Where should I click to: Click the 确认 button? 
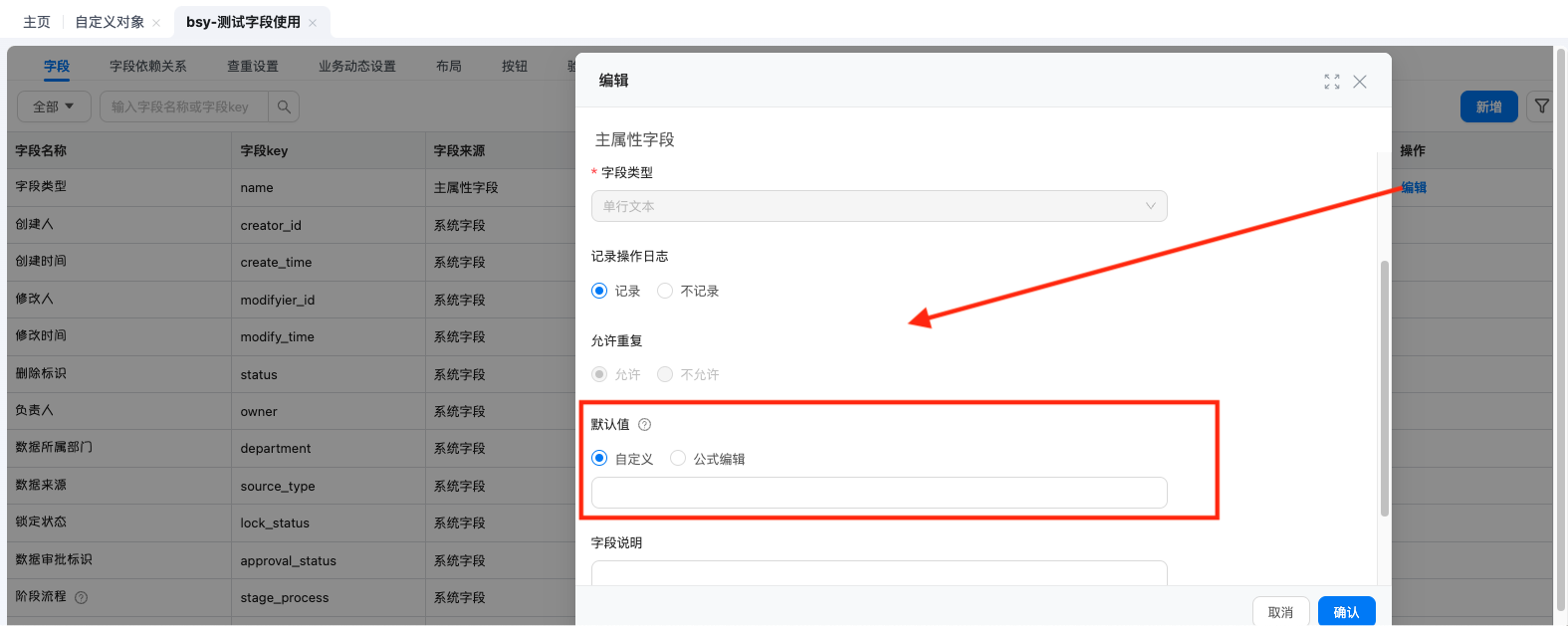(x=1347, y=611)
